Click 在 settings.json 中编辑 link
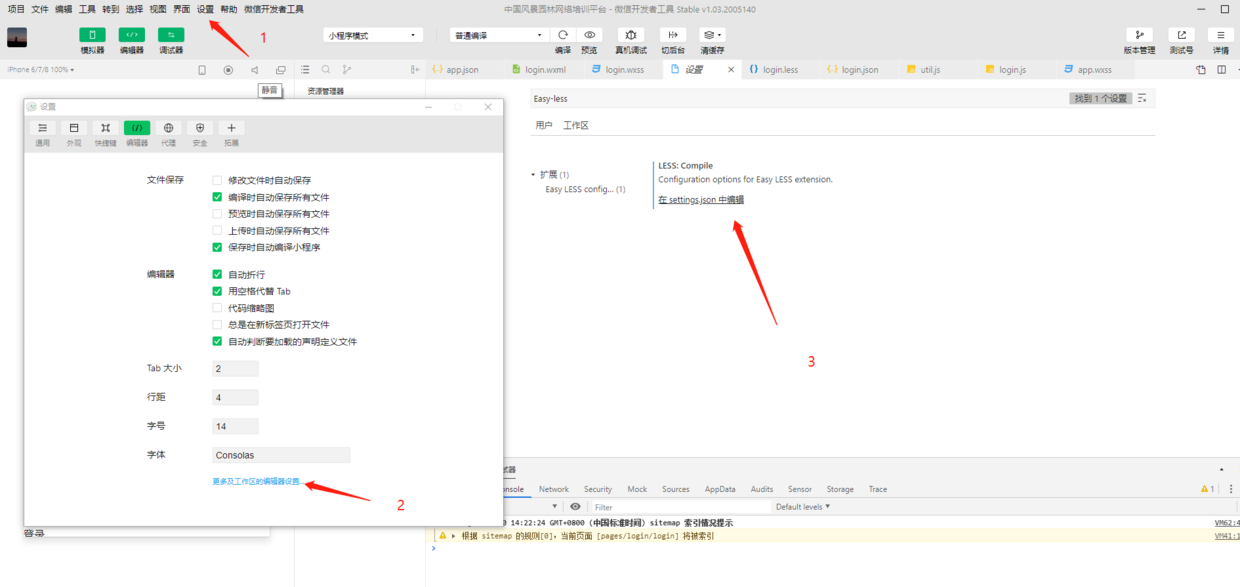1240x587 pixels. (701, 200)
